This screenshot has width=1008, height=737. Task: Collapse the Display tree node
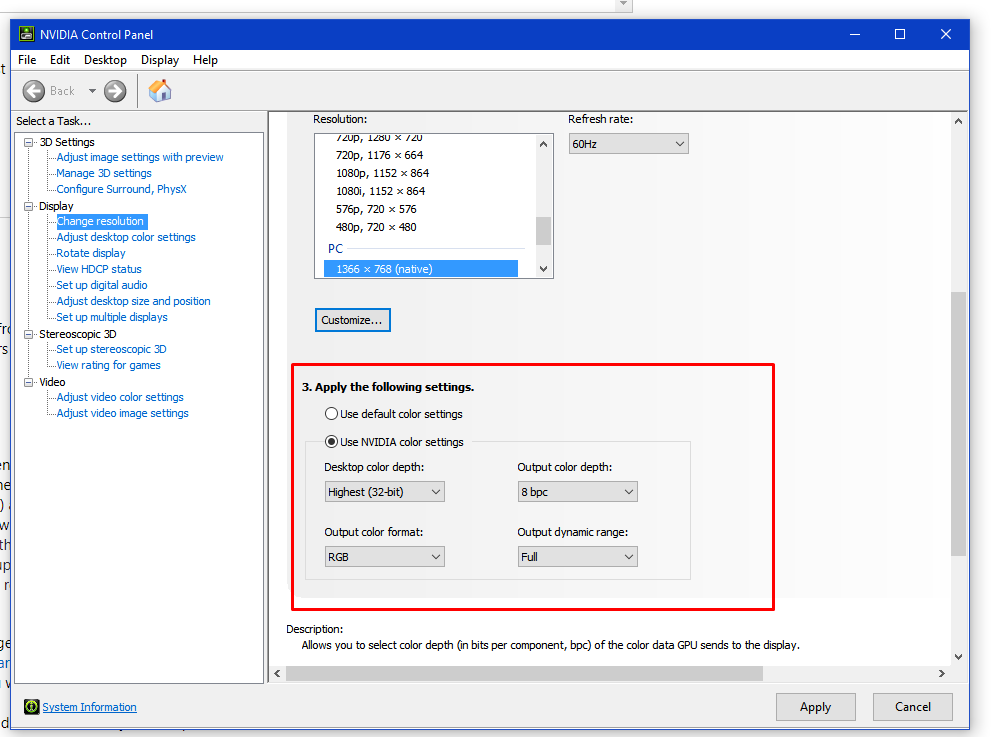click(28, 206)
